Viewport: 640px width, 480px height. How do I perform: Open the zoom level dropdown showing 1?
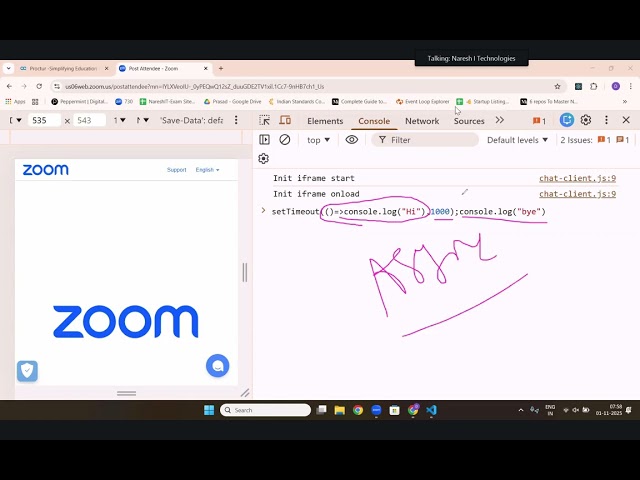(x=119, y=120)
